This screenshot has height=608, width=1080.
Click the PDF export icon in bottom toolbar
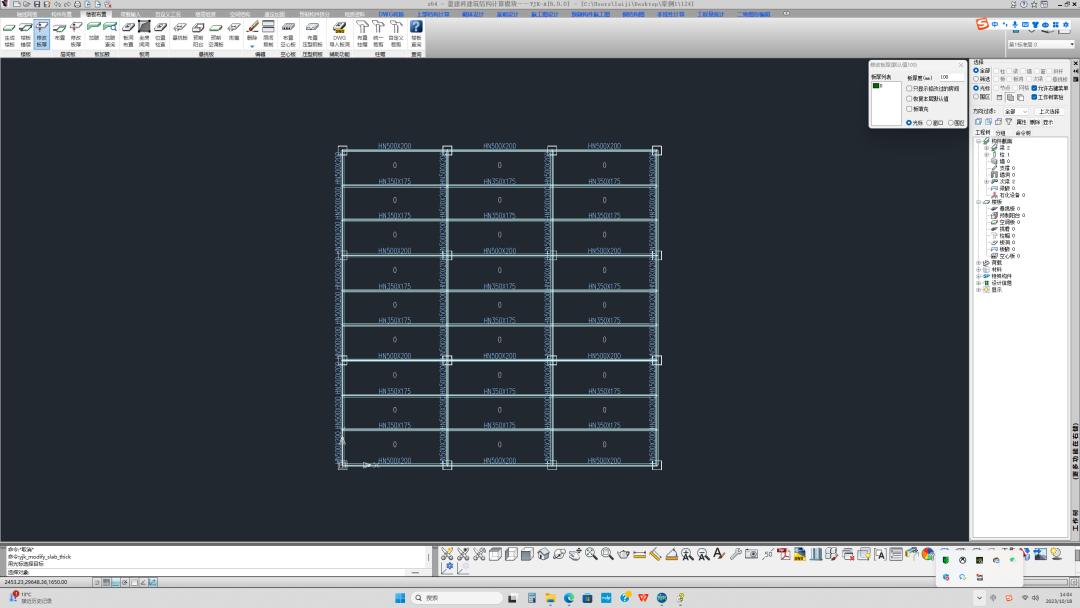coord(784,554)
